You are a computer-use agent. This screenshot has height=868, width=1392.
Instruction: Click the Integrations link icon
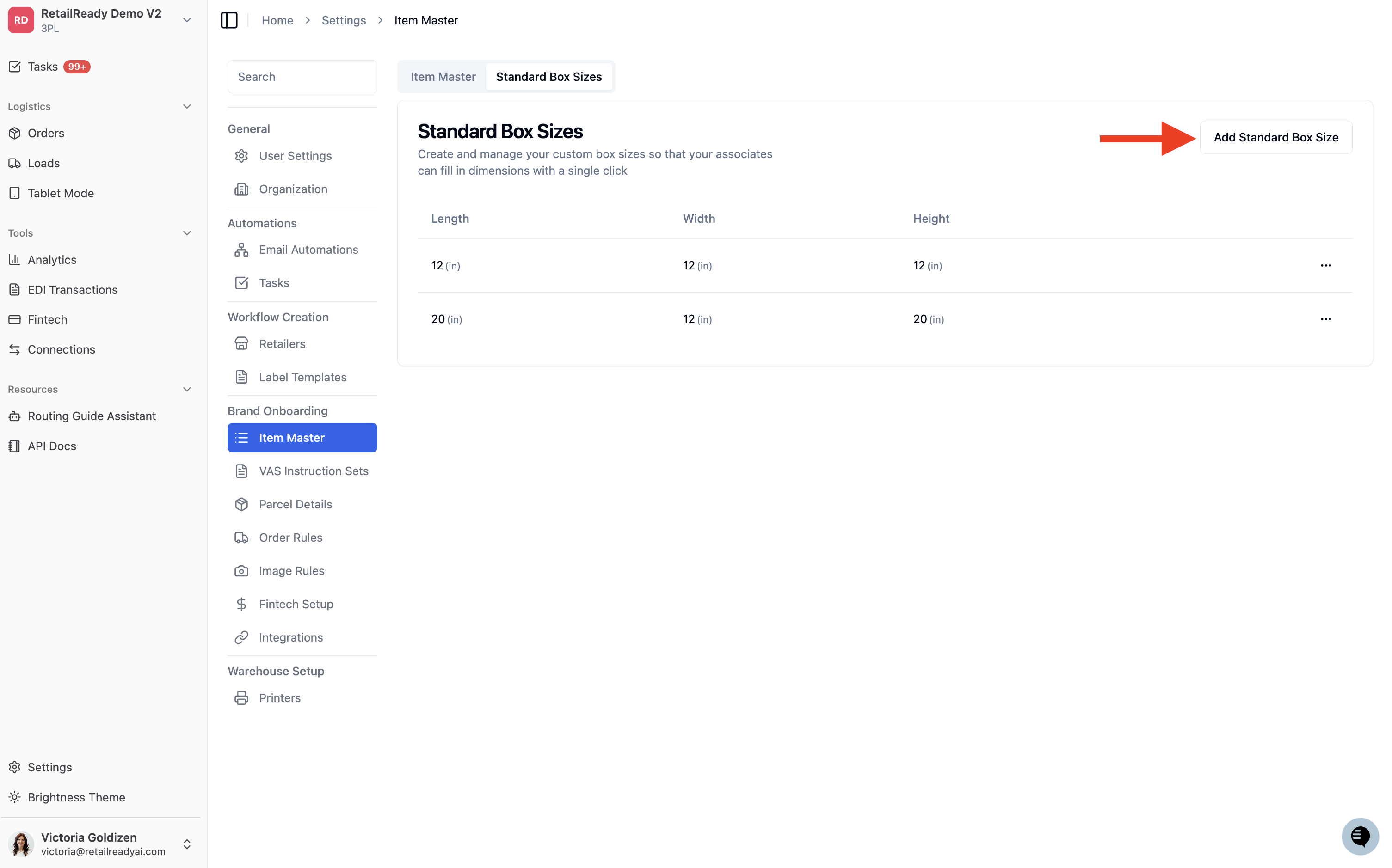tap(241, 637)
